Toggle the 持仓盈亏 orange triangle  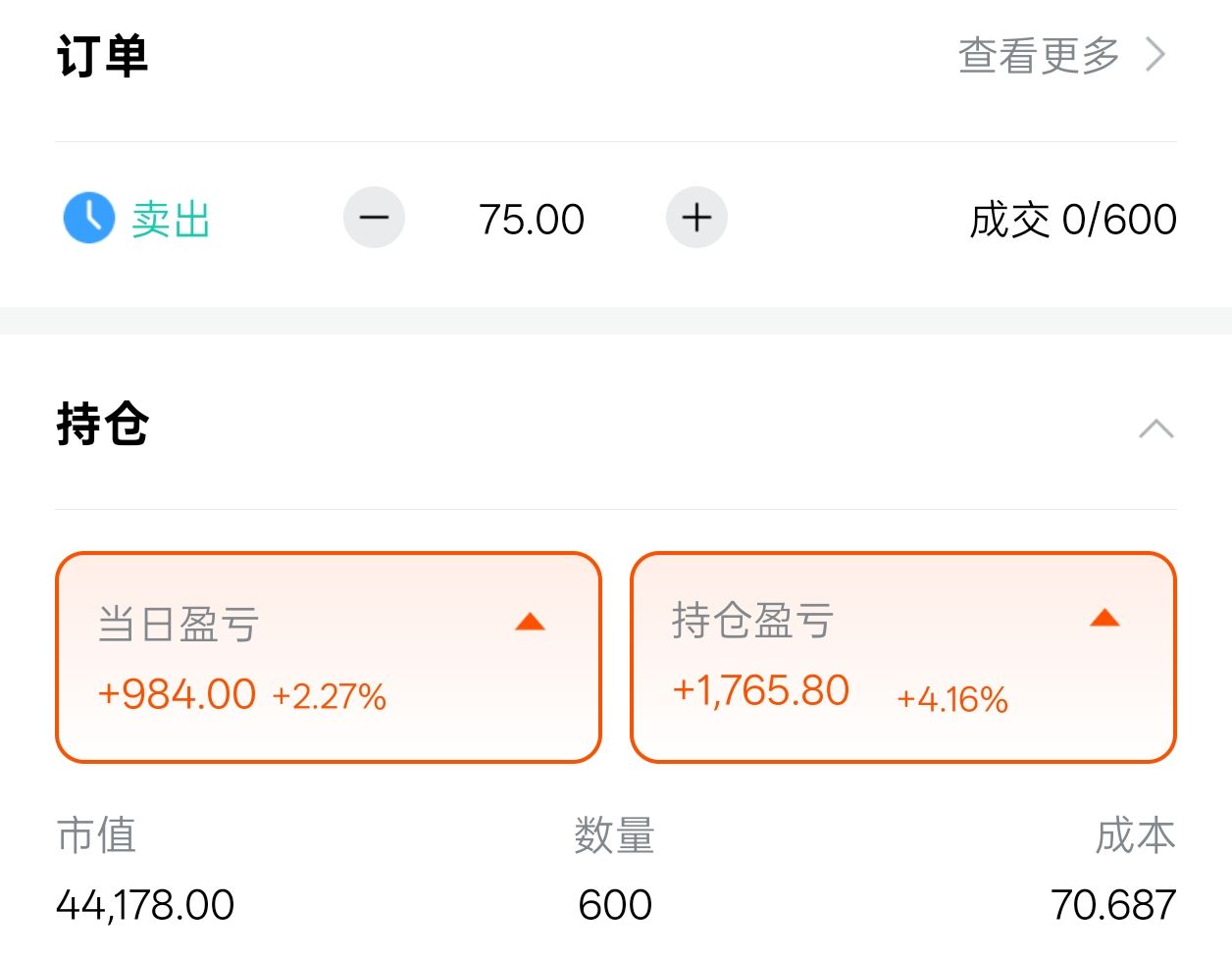click(x=1104, y=618)
